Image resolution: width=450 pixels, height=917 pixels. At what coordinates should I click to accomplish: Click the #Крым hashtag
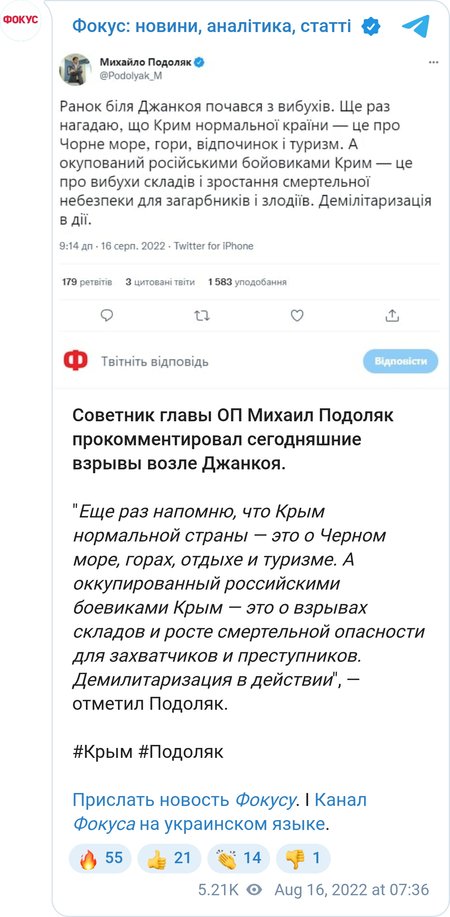[102, 751]
